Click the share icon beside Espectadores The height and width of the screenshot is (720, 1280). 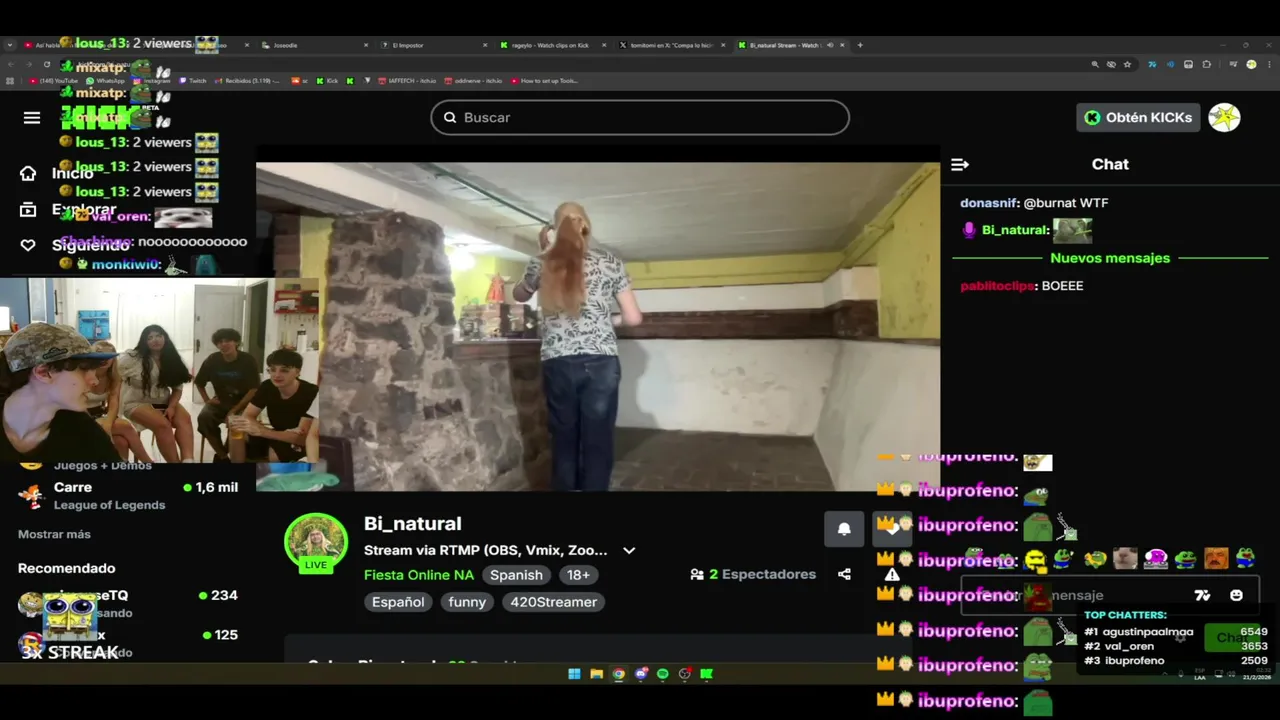(844, 574)
